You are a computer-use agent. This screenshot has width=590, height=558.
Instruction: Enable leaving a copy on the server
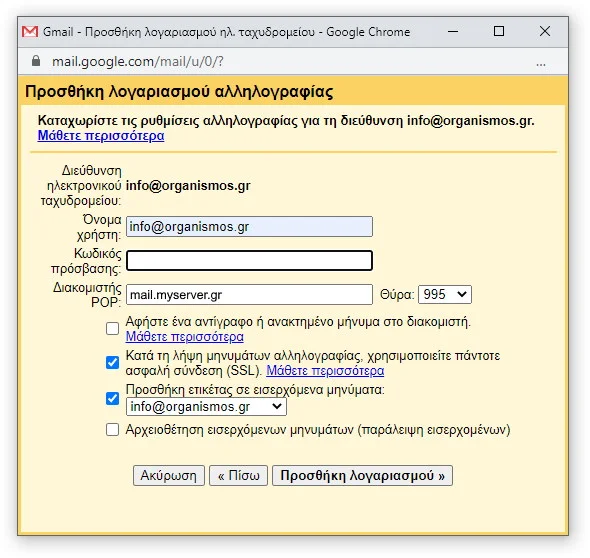pos(112,328)
